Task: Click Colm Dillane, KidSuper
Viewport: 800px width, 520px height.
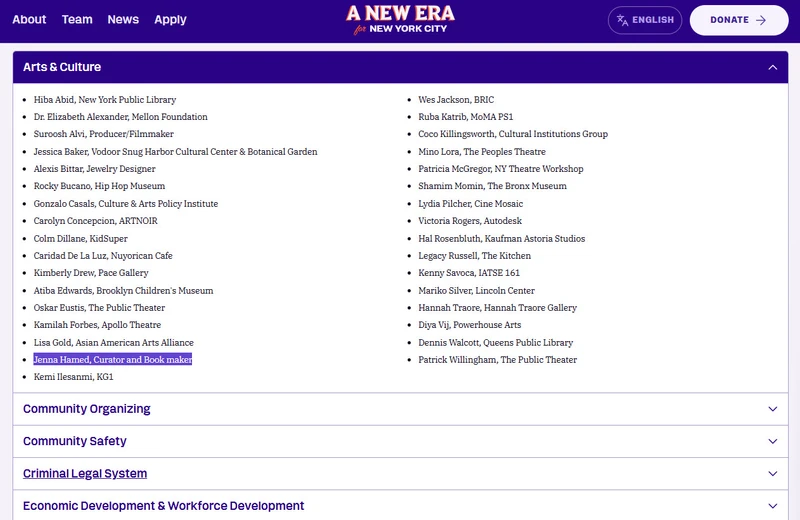Action: click(81, 238)
